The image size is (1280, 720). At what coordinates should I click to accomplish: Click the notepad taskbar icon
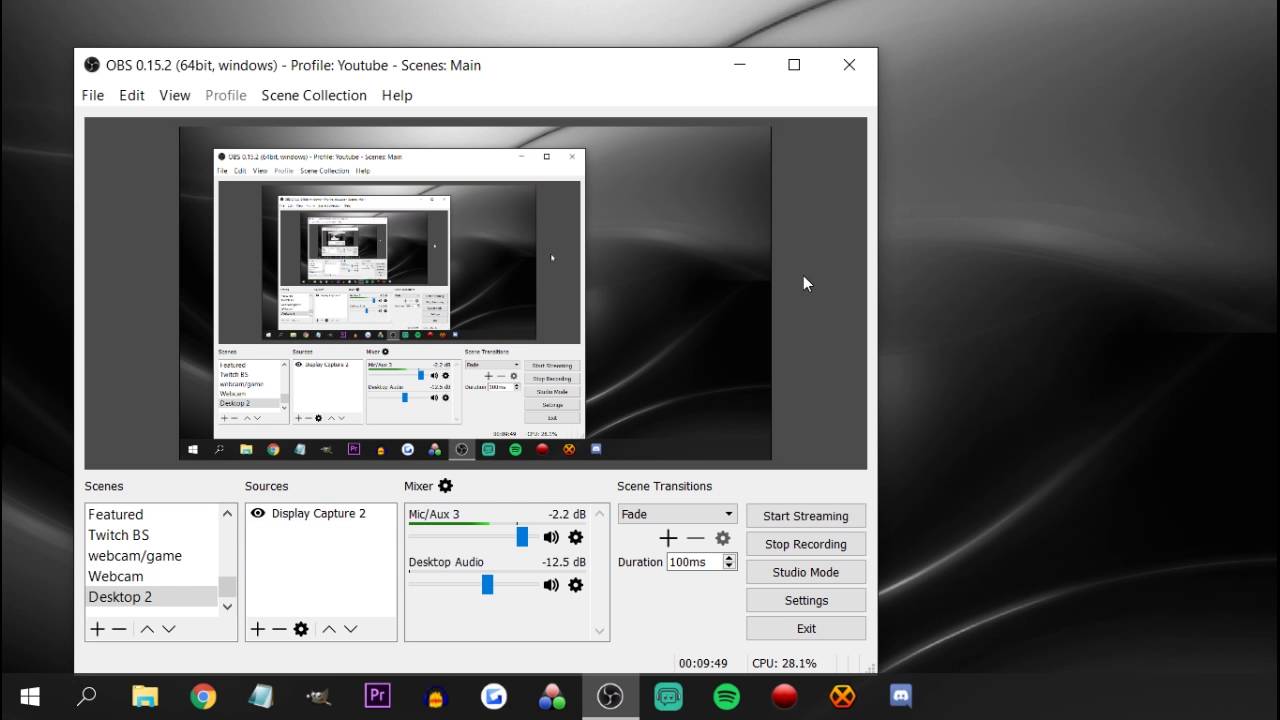261,696
